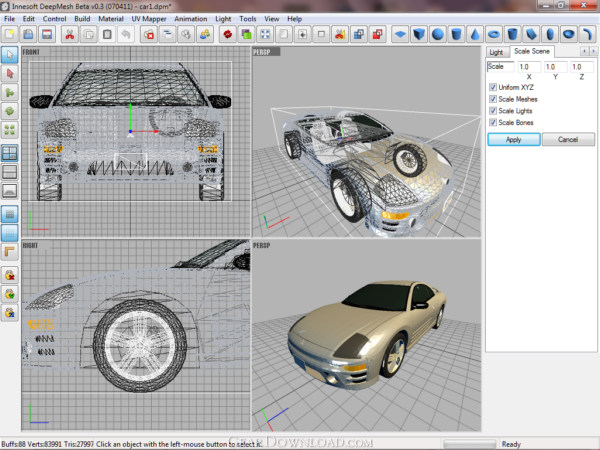This screenshot has height=450, width=600.
Task: Click the lock icon with green check
Action: 10,294
